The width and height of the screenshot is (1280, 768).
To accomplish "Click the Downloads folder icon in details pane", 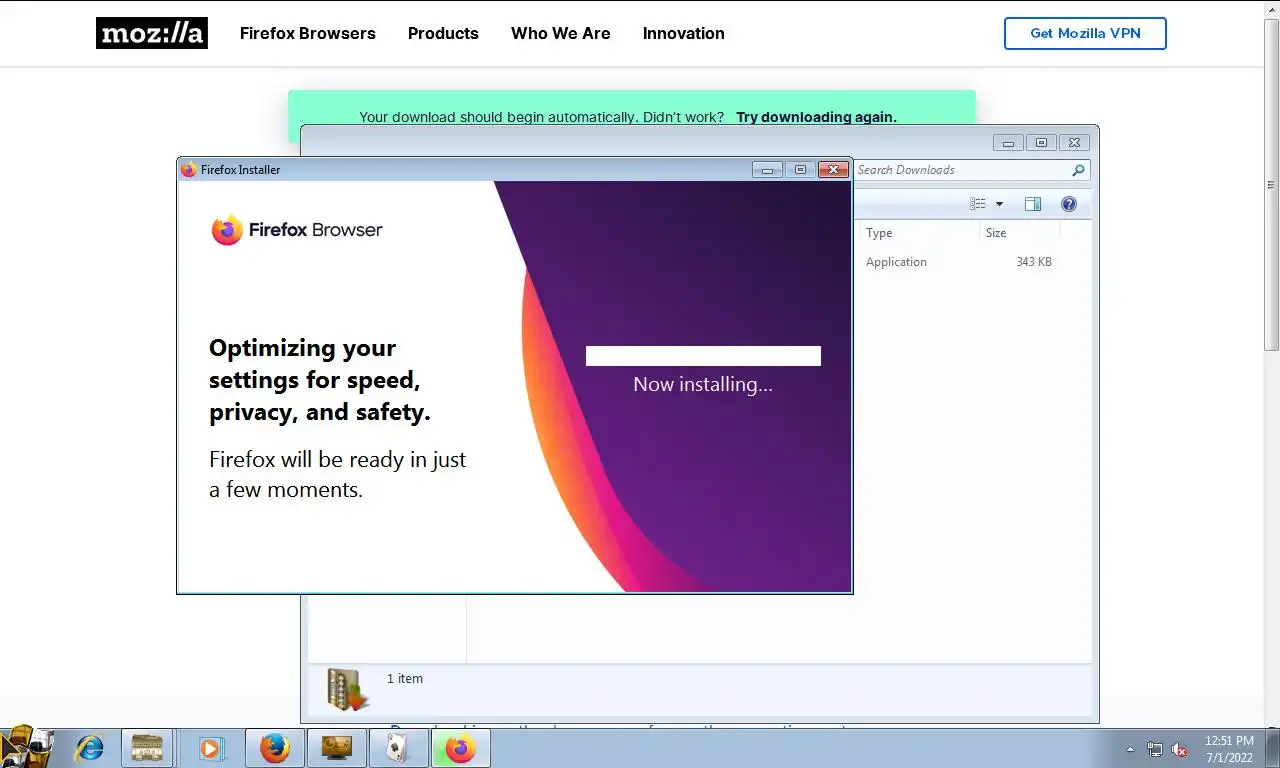I will click(348, 689).
